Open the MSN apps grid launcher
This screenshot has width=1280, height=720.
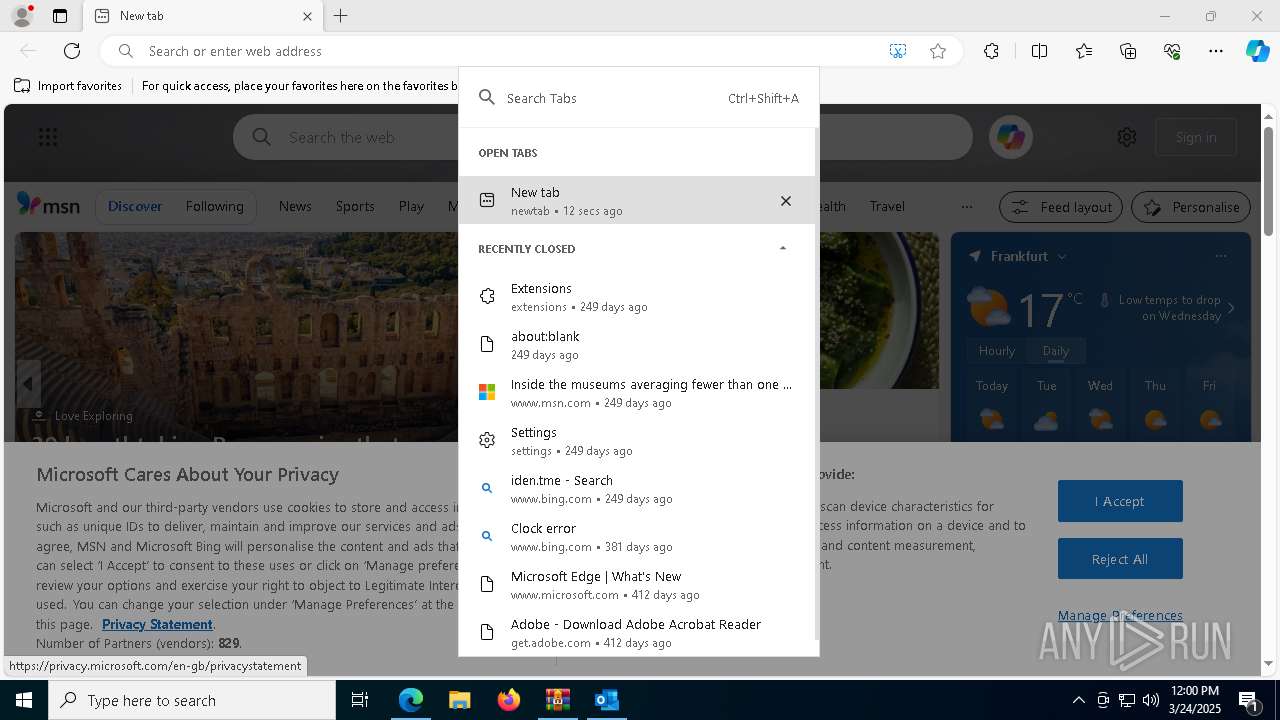coord(47,137)
